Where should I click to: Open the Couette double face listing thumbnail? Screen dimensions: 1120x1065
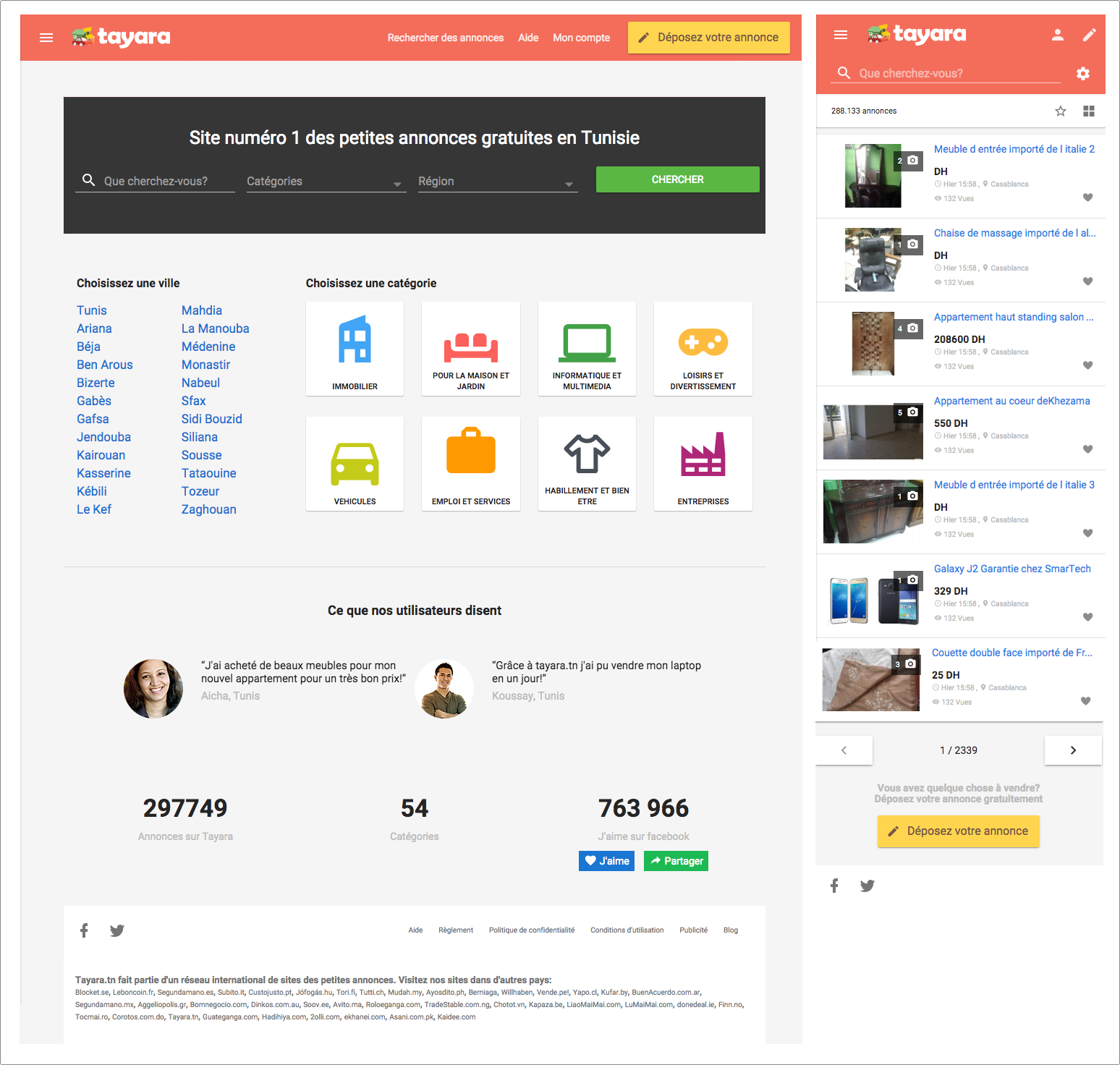click(x=871, y=680)
